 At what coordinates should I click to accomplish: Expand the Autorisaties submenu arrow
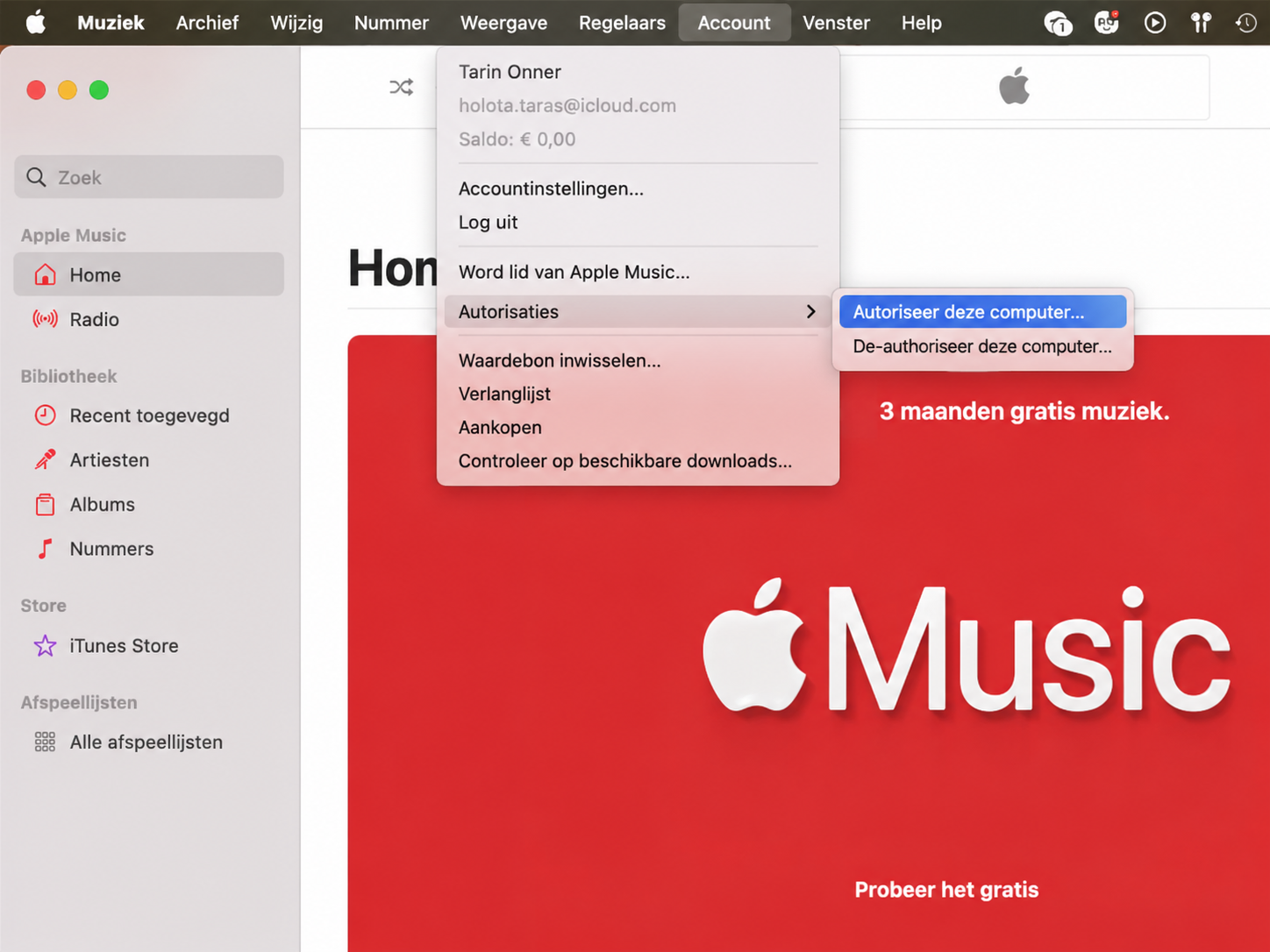(810, 311)
